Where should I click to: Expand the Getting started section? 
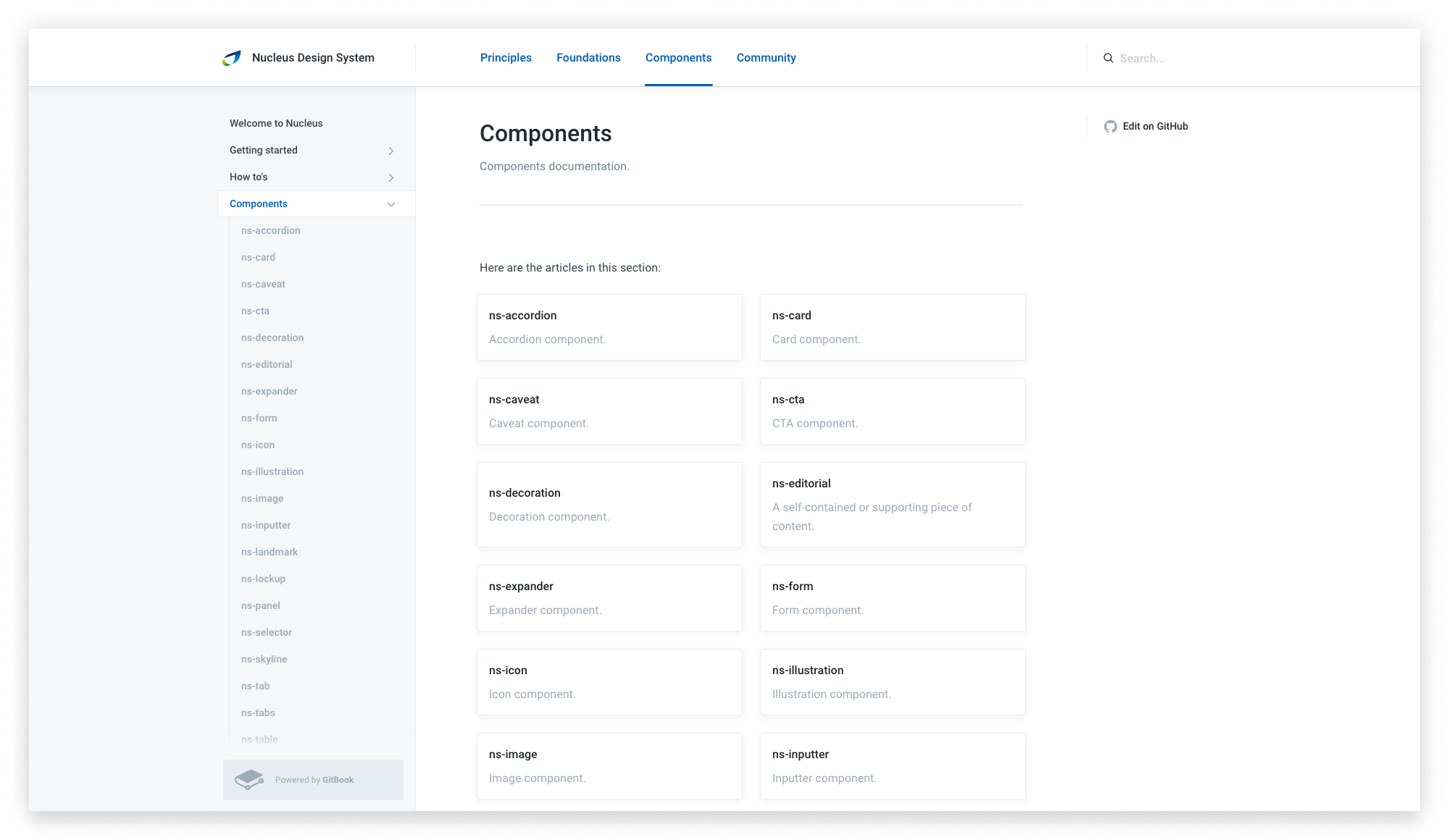[x=391, y=151]
